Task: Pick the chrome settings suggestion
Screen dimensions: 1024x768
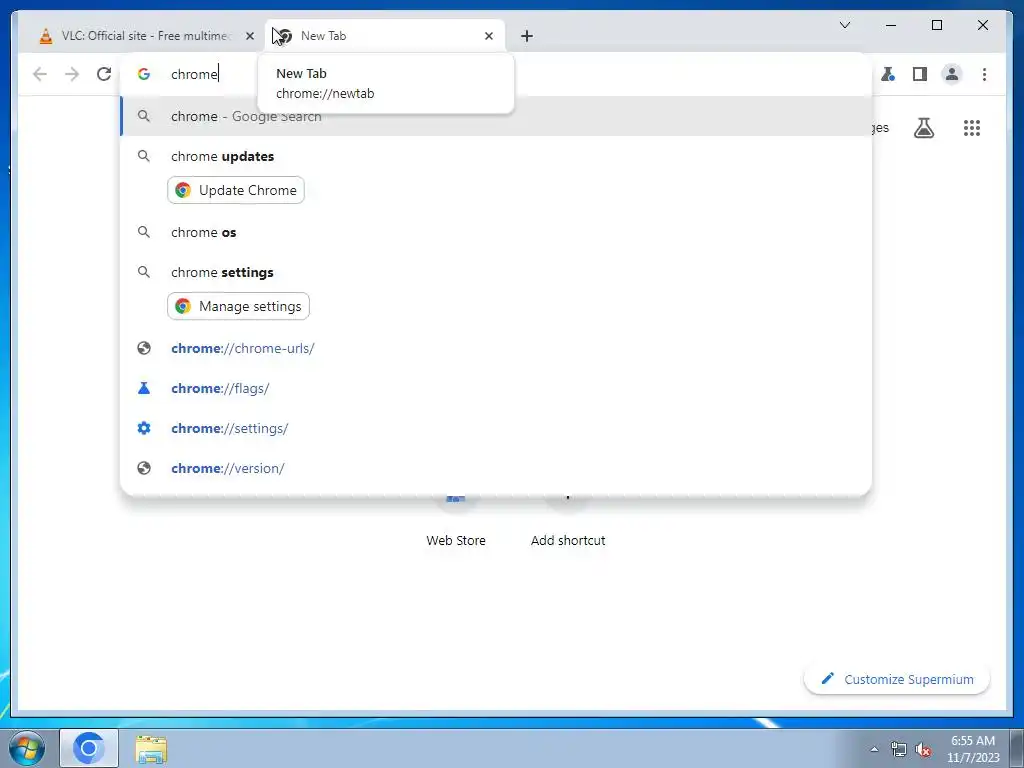Action: [x=496, y=272]
